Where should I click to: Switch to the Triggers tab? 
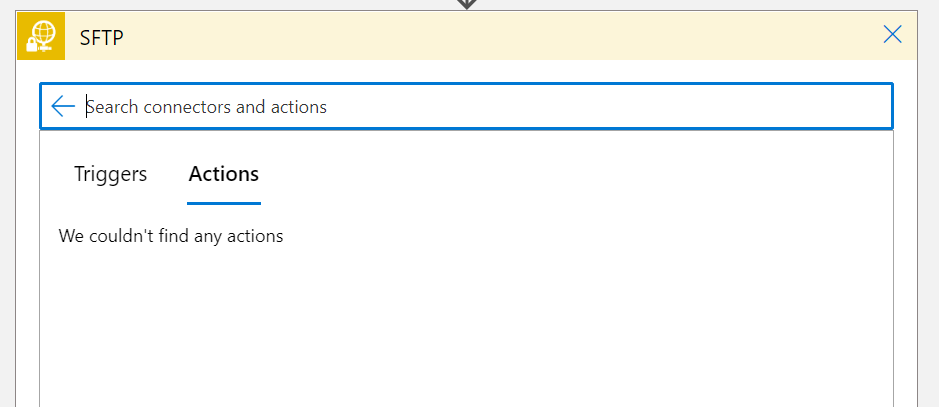110,174
